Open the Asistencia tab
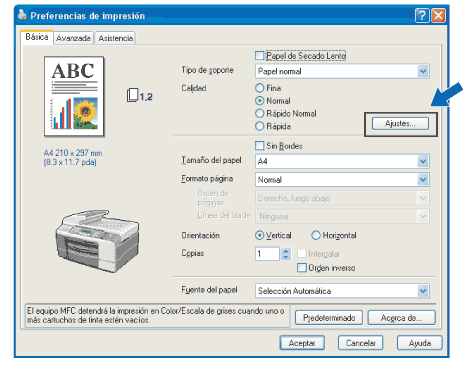 tap(115, 38)
